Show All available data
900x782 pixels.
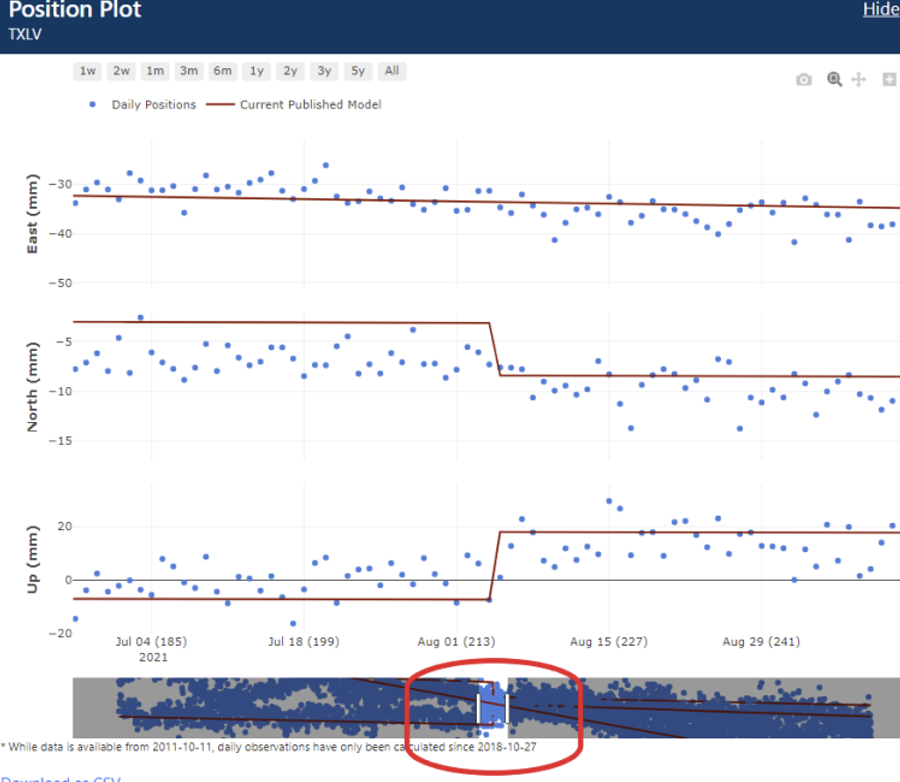(x=392, y=71)
